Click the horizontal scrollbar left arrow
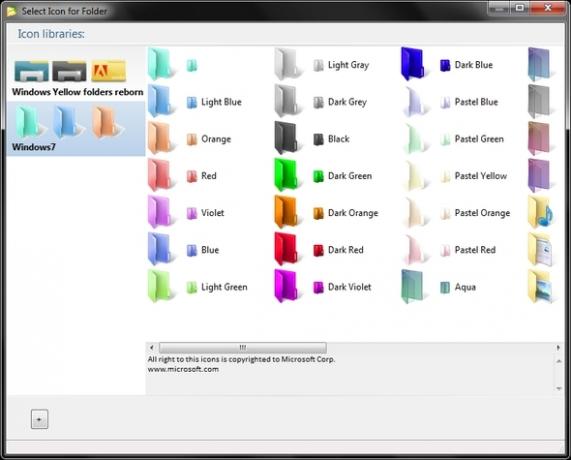 pos(151,348)
